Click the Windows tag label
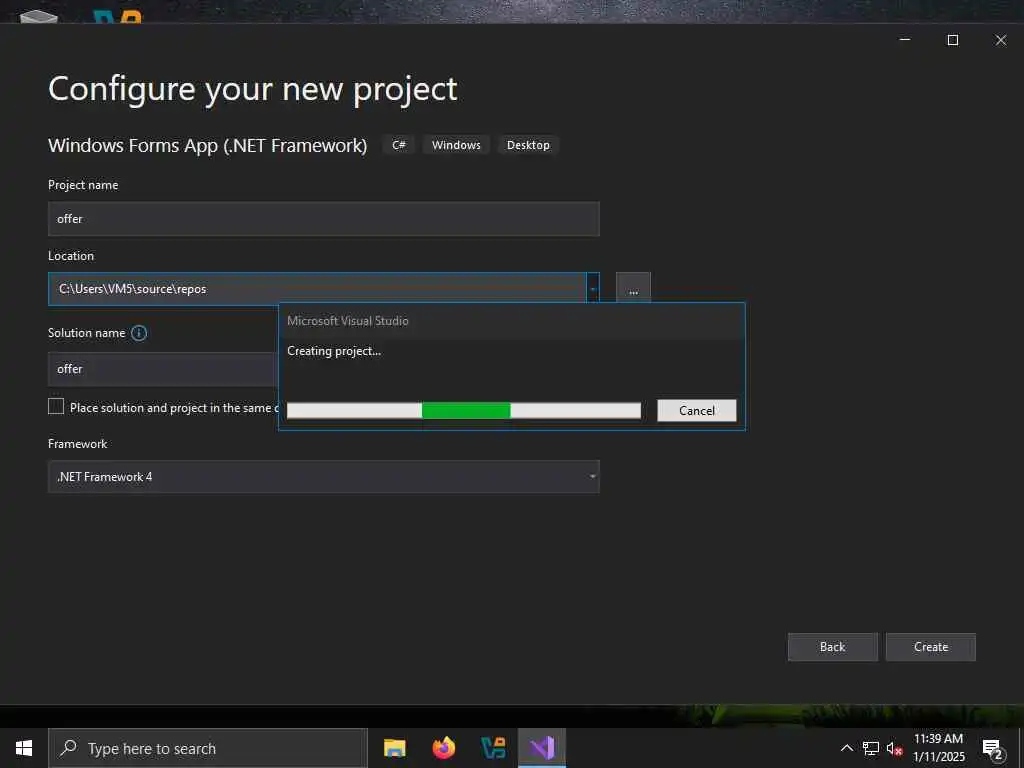 pyautogui.click(x=456, y=145)
